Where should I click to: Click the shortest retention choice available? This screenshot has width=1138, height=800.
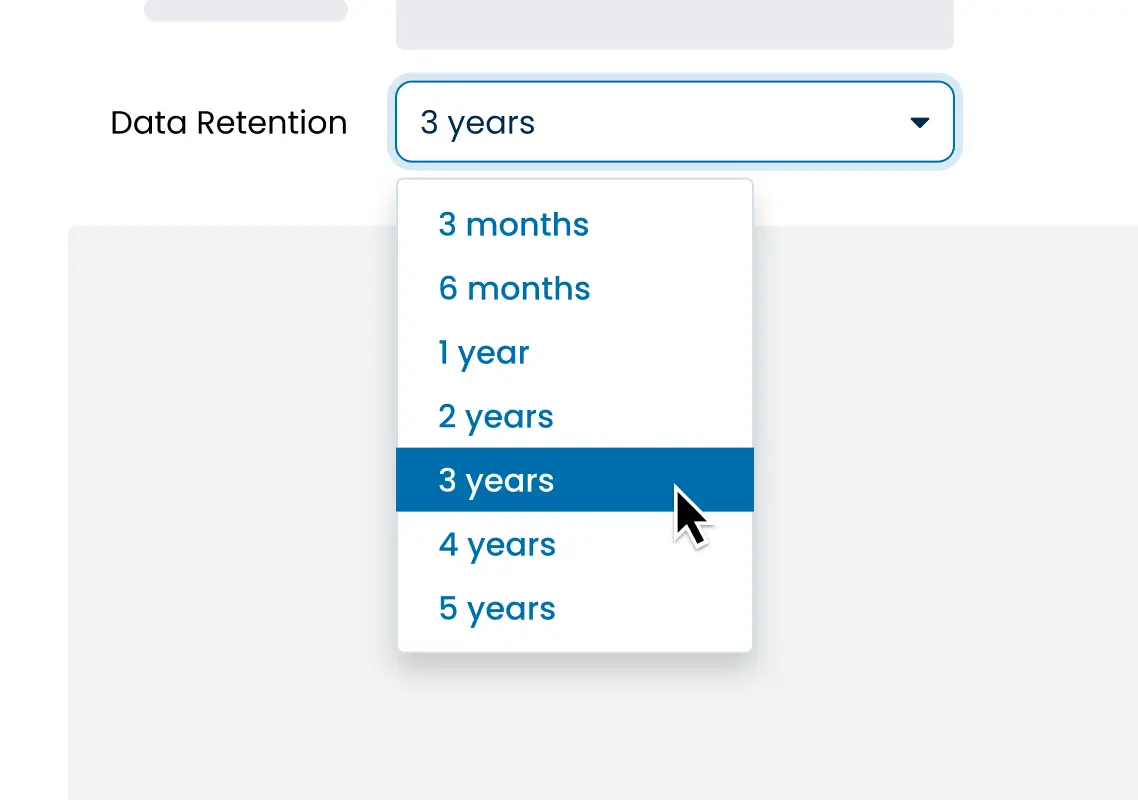(x=513, y=224)
